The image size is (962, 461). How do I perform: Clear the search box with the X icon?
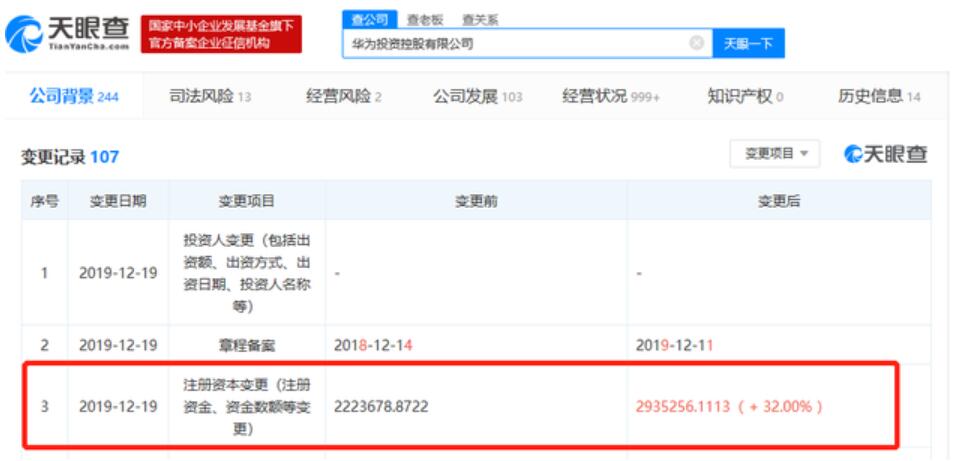(696, 43)
